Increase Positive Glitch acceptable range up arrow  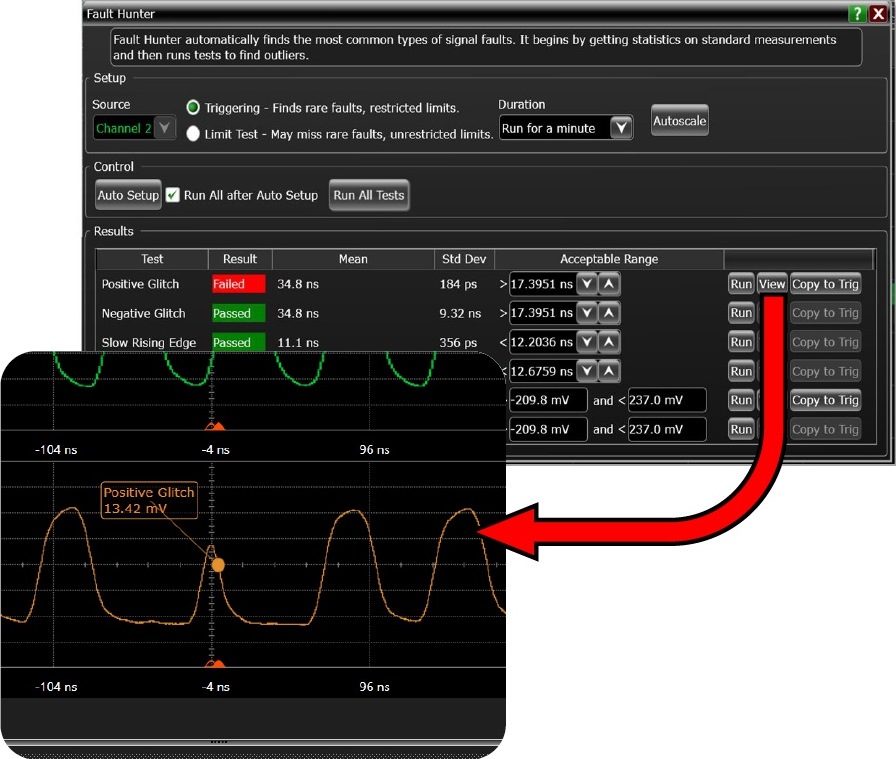(609, 284)
